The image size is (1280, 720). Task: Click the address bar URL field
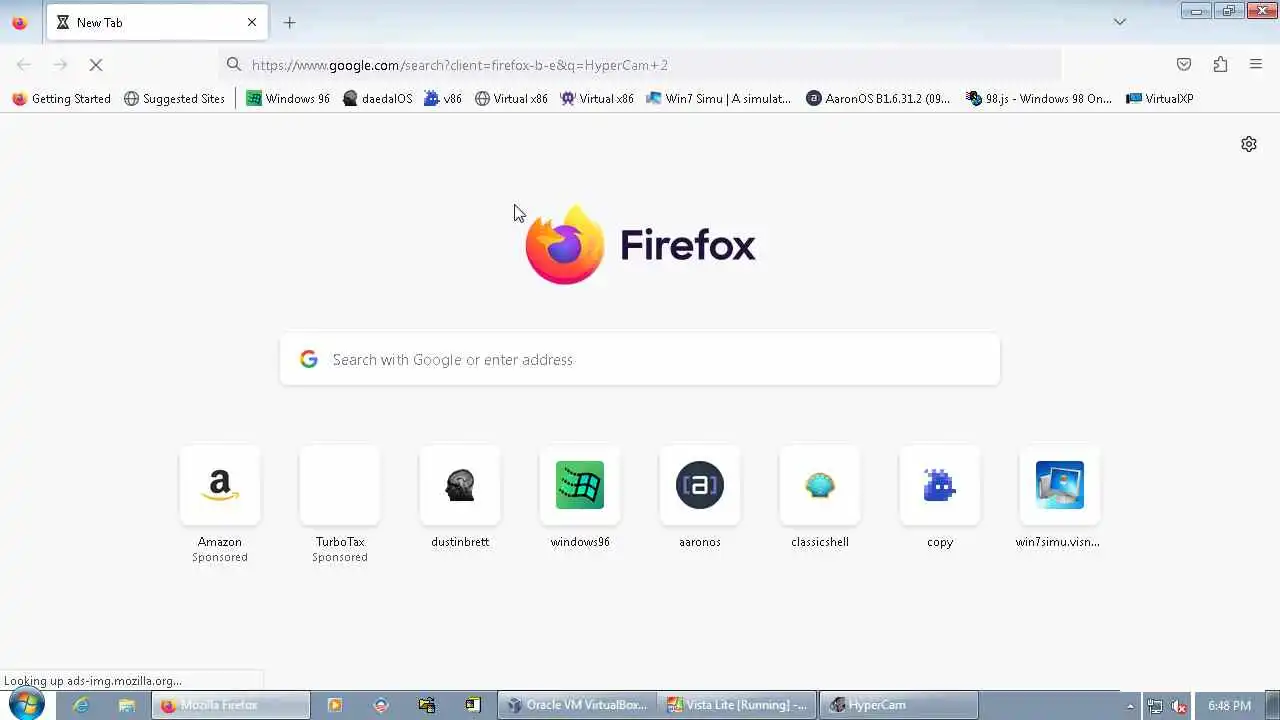point(640,65)
